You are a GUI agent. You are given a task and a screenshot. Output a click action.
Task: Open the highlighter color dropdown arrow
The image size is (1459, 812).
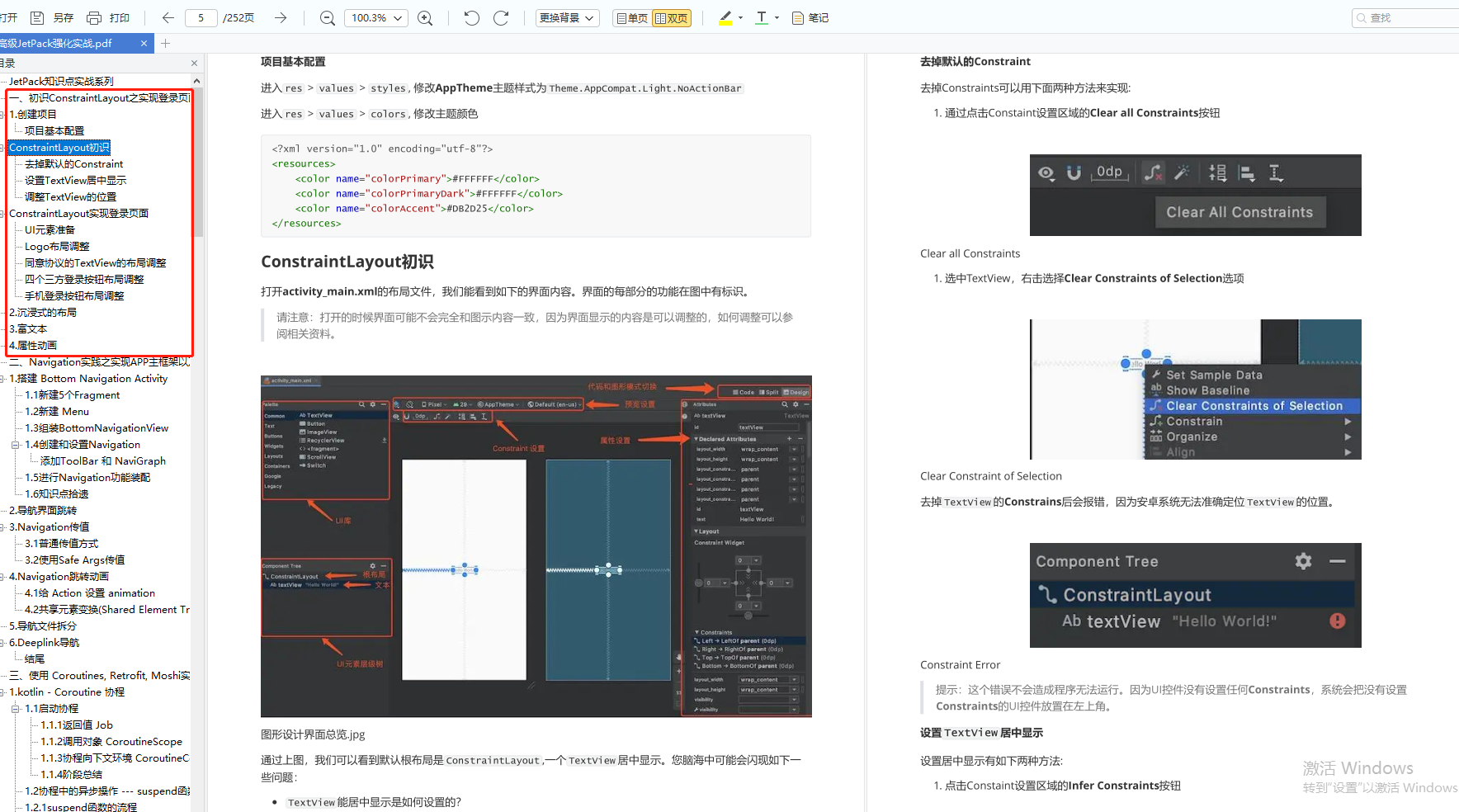[x=740, y=17]
